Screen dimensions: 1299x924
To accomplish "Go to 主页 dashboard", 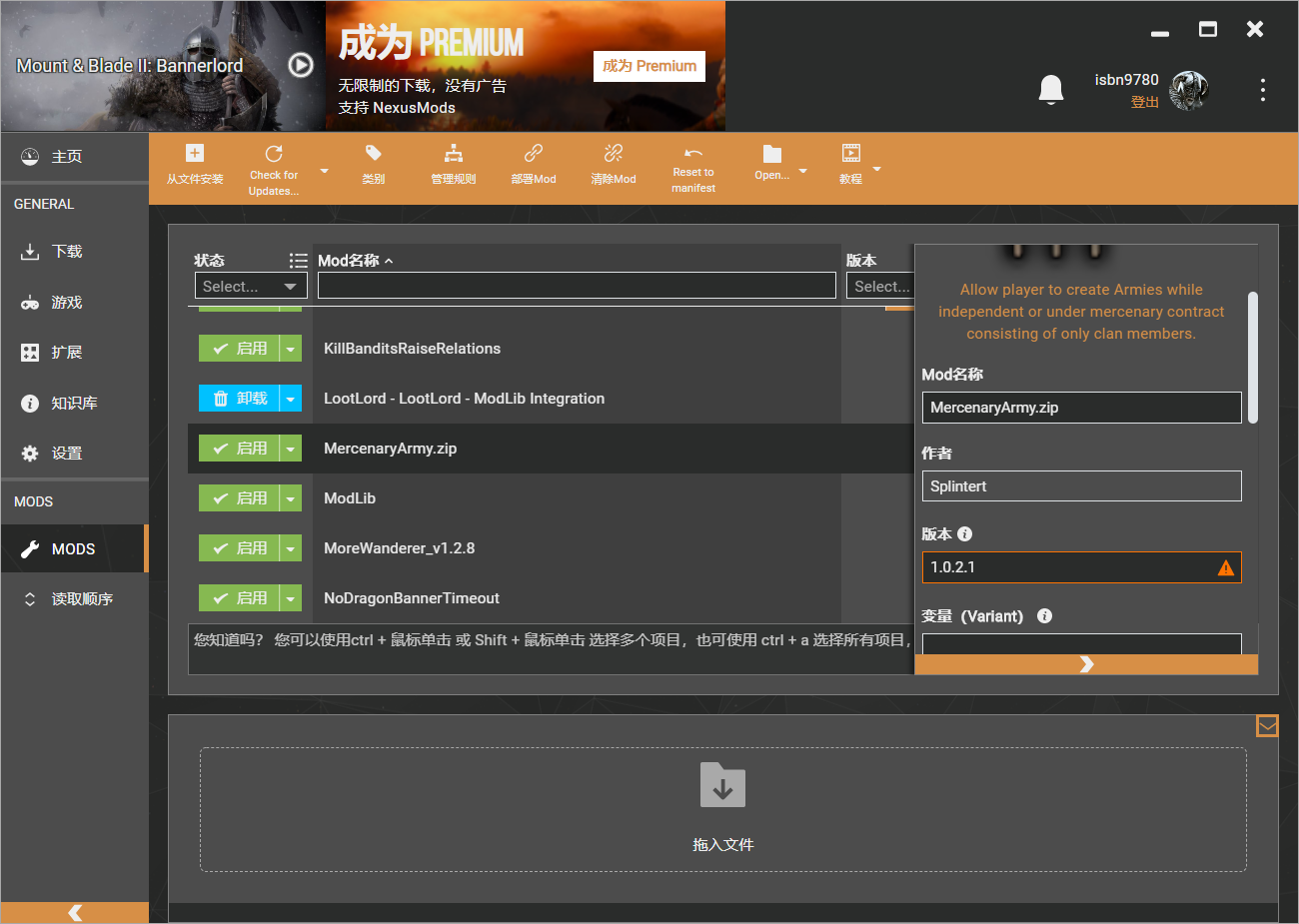I will 75,157.
